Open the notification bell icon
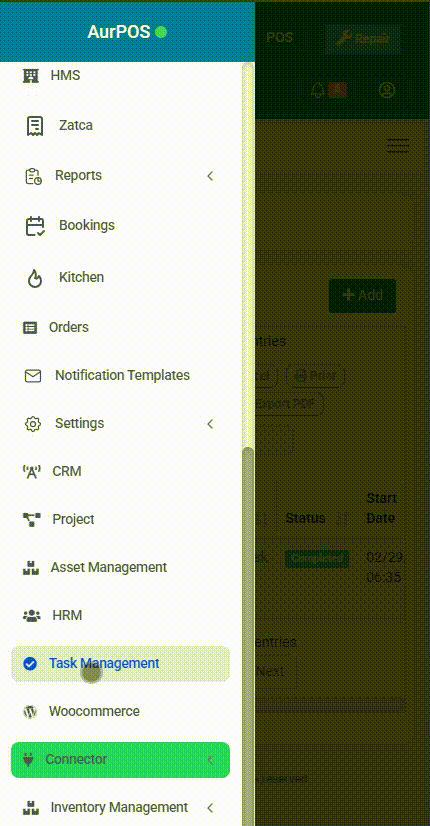This screenshot has width=430, height=826. click(318, 90)
